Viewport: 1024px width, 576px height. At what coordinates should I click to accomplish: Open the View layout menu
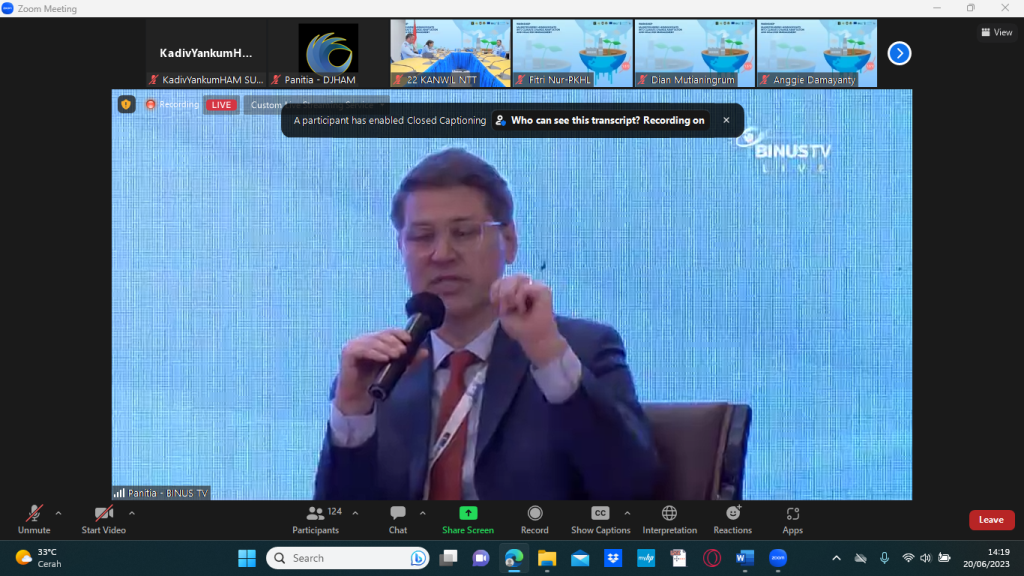coord(996,32)
